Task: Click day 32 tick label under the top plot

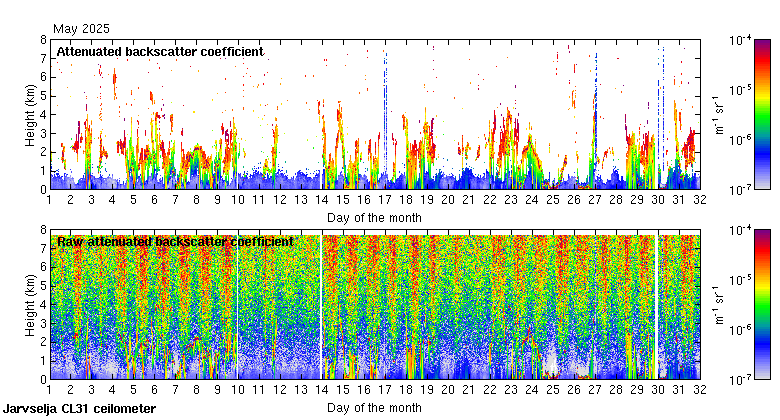Action: [700, 200]
